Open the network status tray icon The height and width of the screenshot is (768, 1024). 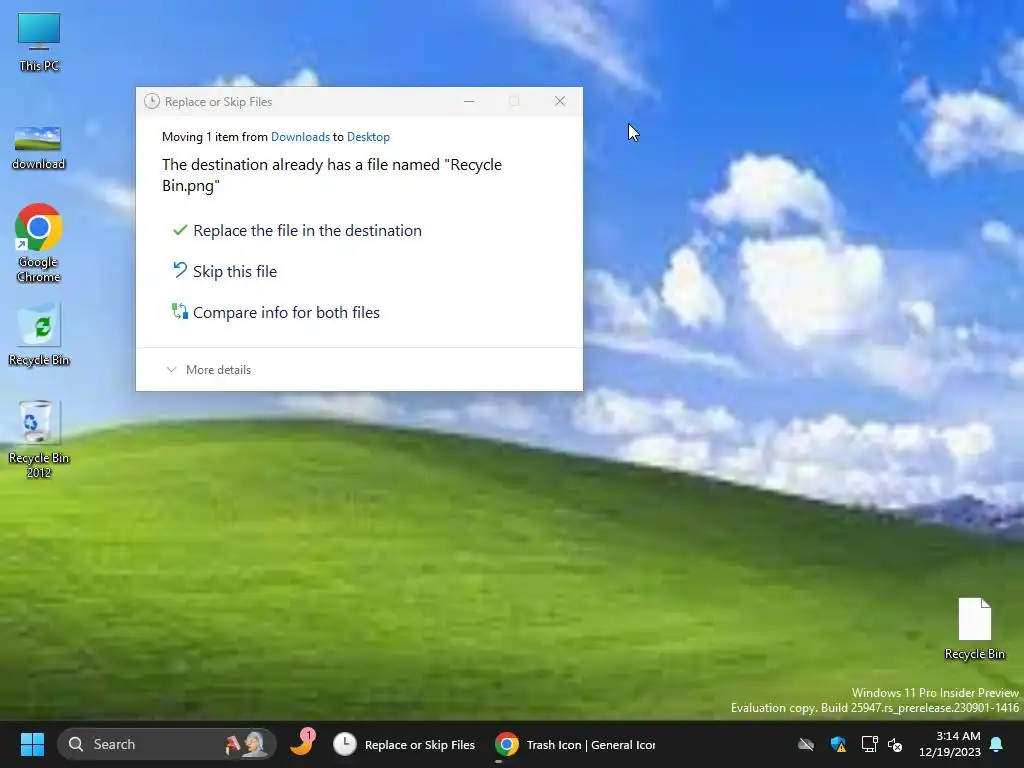coord(869,744)
